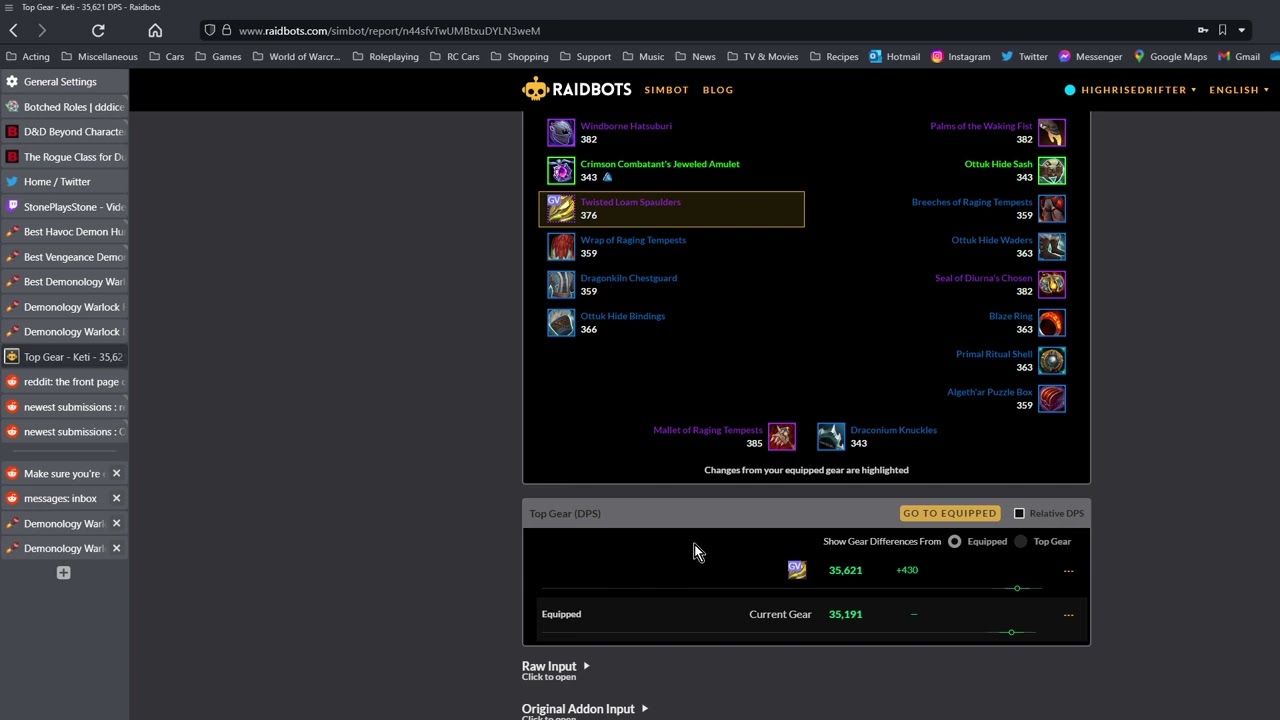Click the bookmark page icon in address bar

click(x=1222, y=30)
